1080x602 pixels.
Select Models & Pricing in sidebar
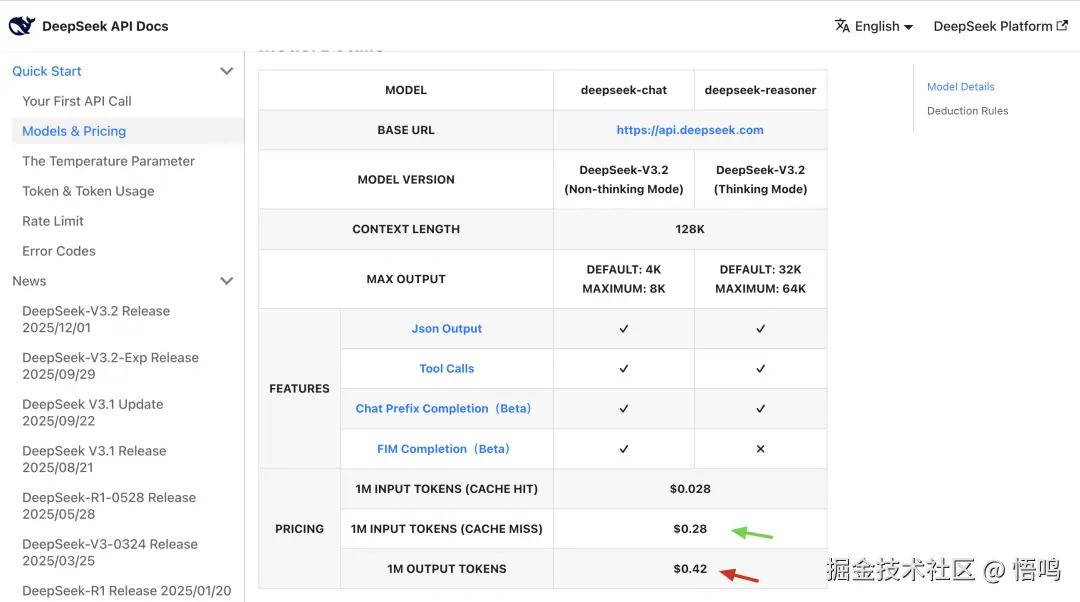point(74,131)
